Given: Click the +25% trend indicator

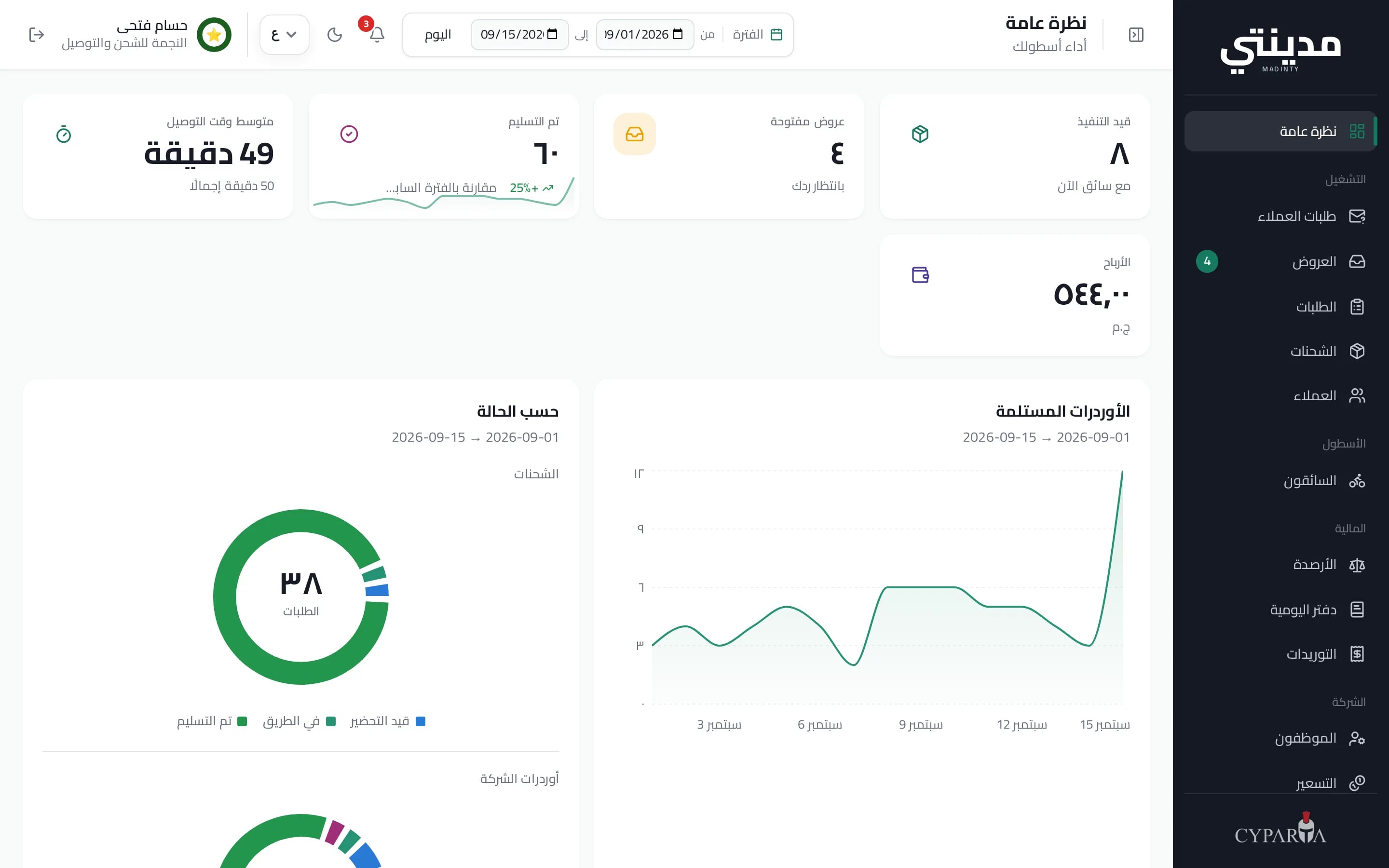Looking at the screenshot, I should (531, 188).
